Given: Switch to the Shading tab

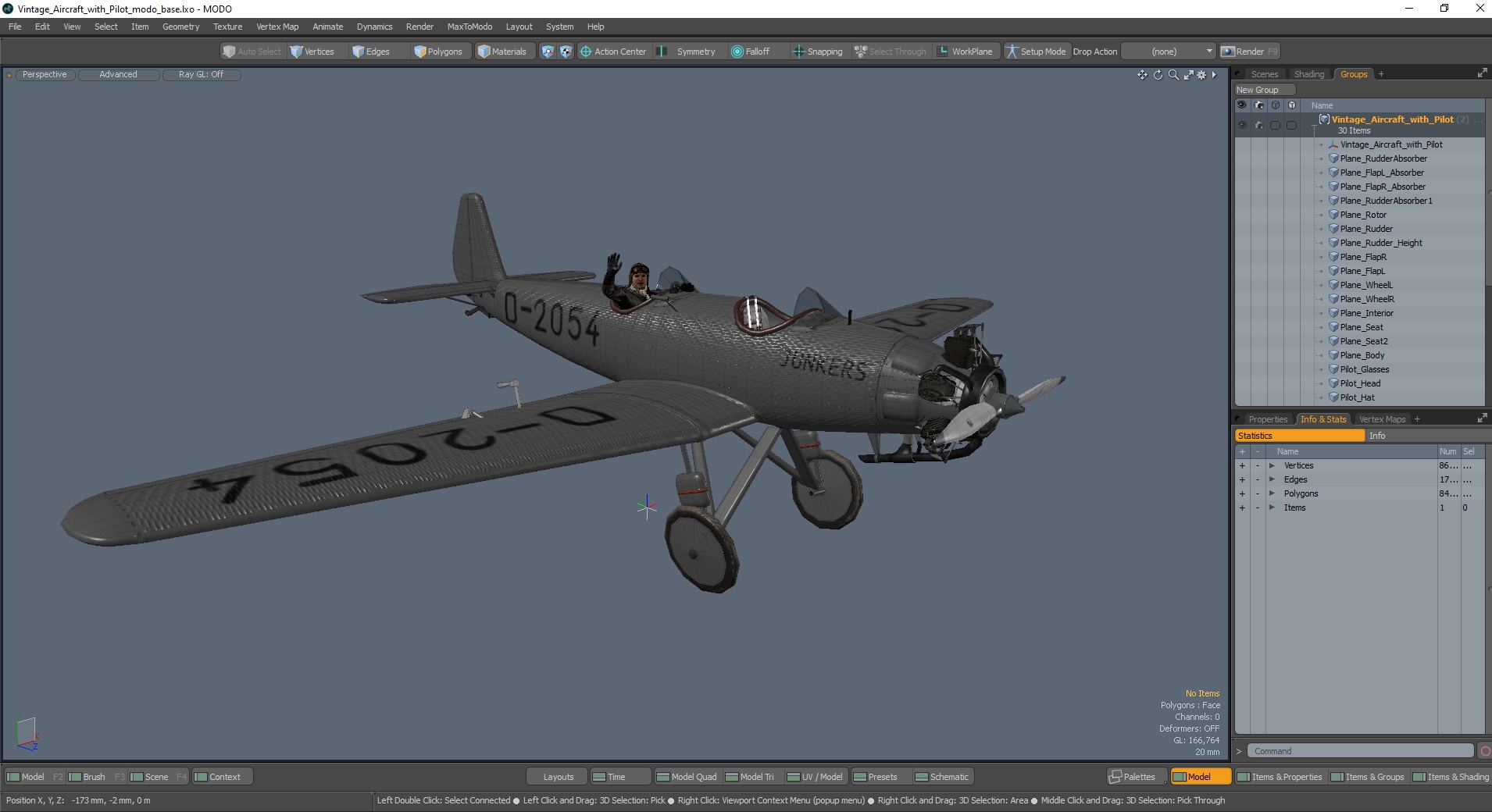Looking at the screenshot, I should tap(1309, 74).
